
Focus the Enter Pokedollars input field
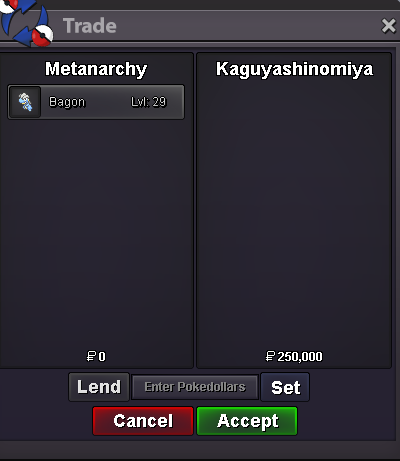(x=195, y=387)
